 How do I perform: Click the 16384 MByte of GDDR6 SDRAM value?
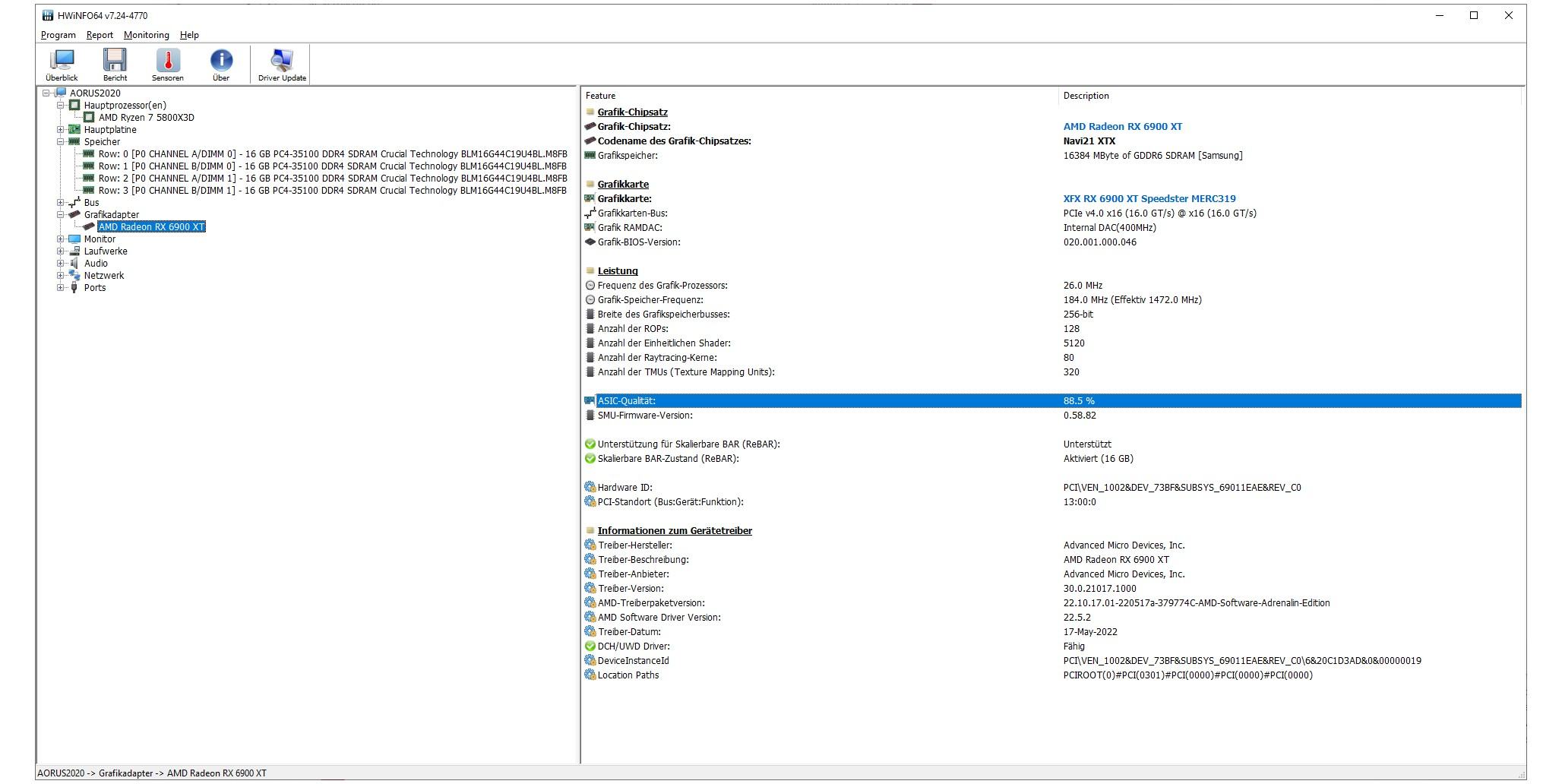pos(1153,156)
